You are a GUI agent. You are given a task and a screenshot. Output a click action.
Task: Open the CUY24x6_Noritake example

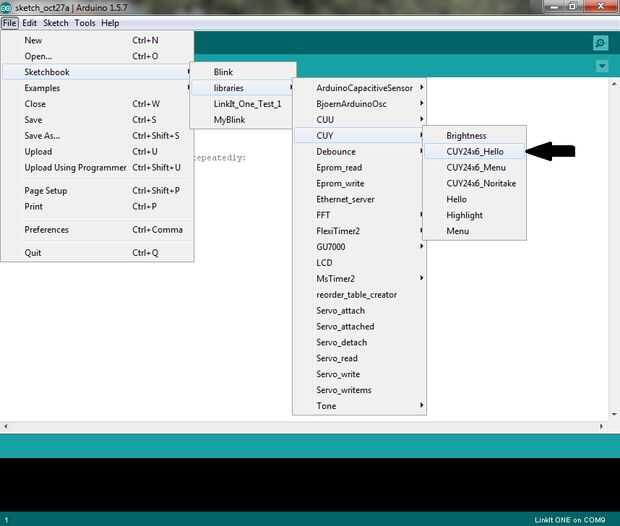[x=474, y=184]
